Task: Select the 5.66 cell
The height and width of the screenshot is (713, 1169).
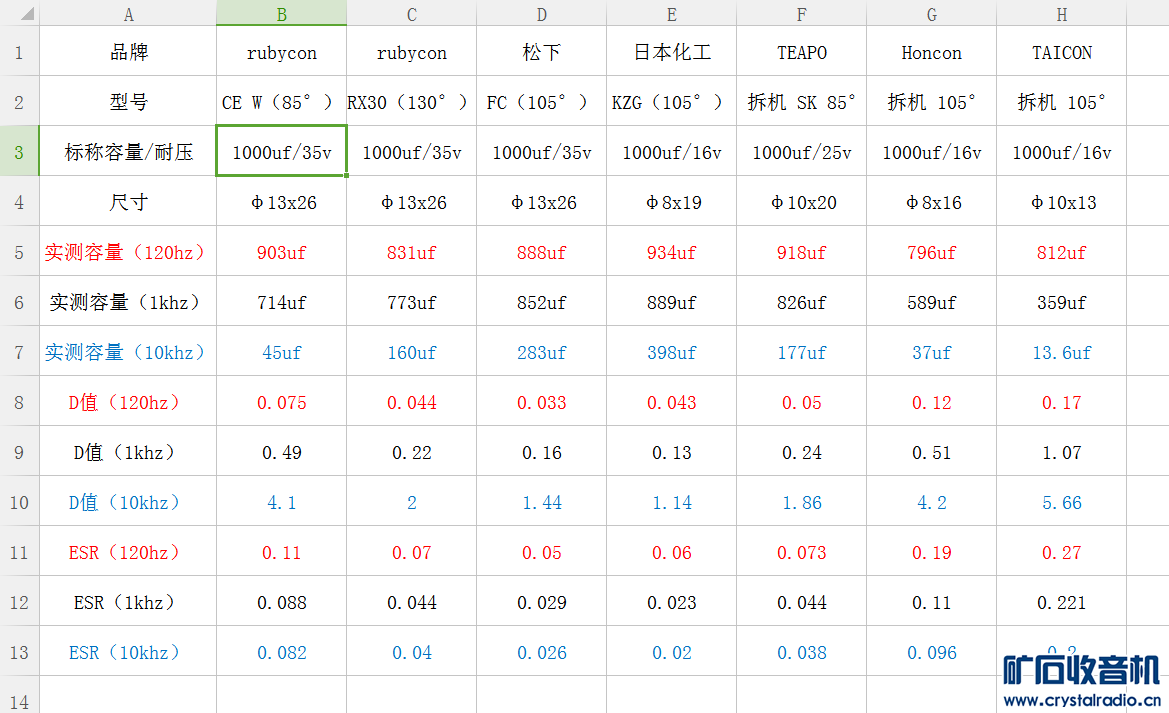Action: point(1062,502)
